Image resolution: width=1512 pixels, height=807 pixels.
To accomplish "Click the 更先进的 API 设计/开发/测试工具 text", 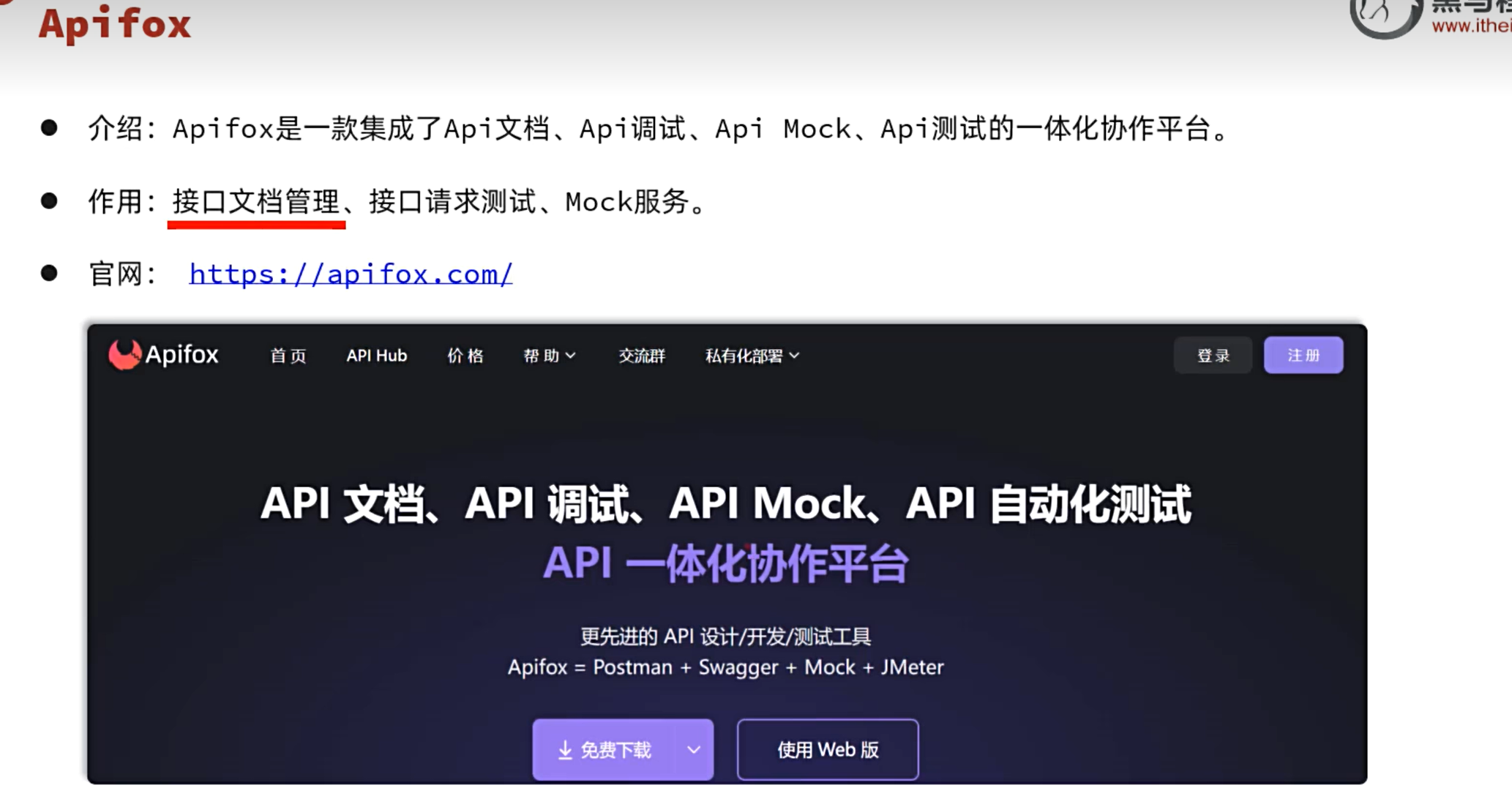I will (725, 637).
